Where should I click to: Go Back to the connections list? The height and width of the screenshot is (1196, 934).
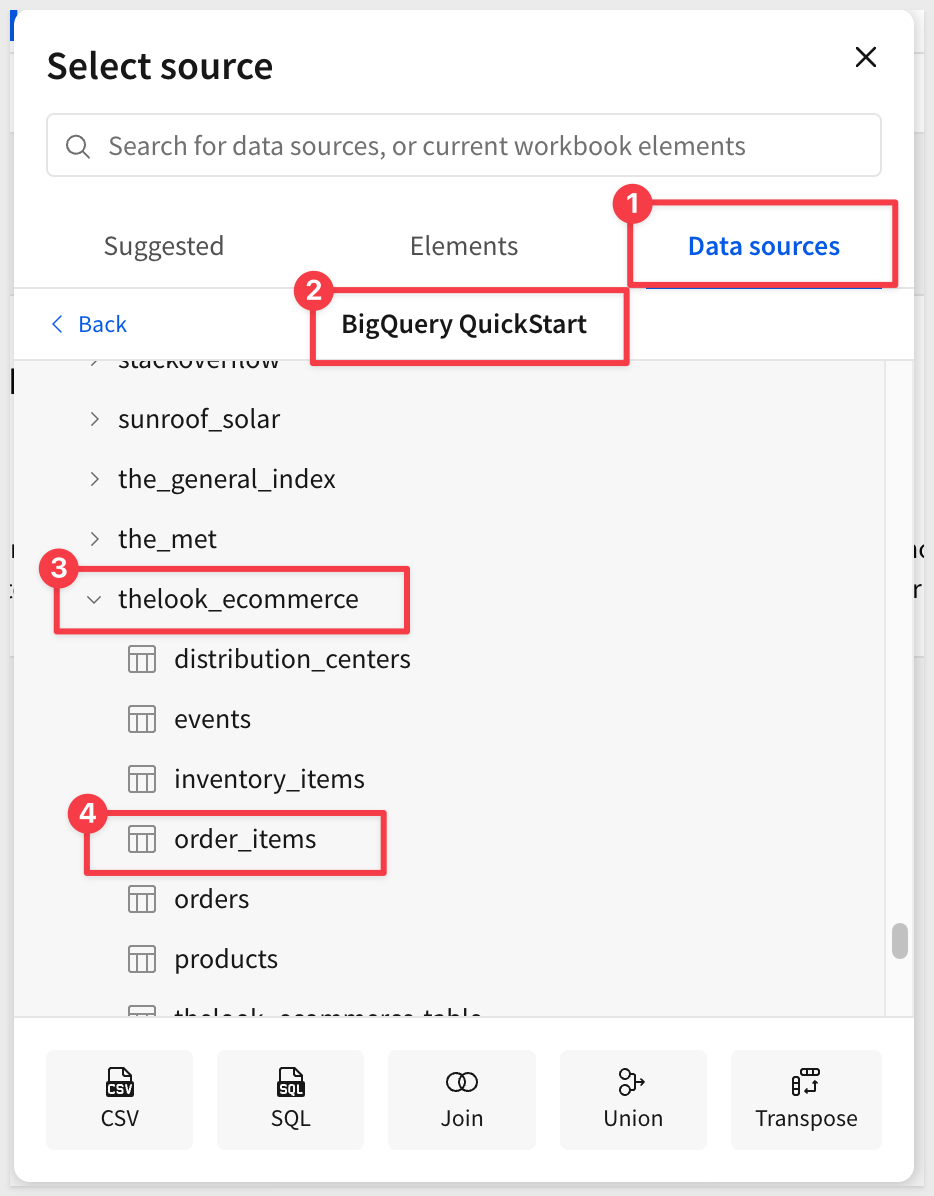click(x=89, y=324)
